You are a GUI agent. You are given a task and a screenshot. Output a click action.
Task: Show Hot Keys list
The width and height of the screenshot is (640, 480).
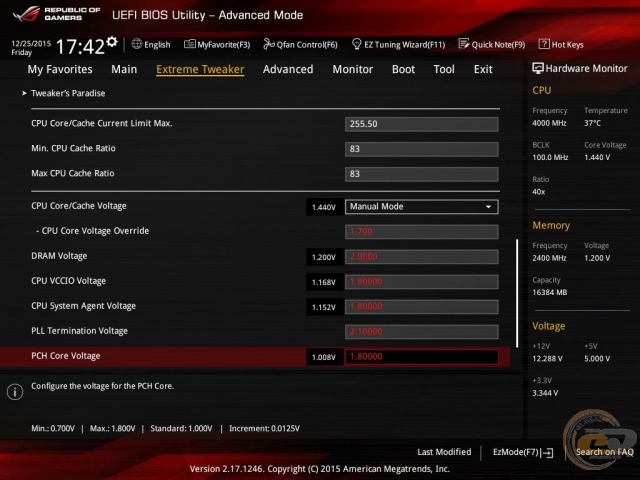pos(567,44)
